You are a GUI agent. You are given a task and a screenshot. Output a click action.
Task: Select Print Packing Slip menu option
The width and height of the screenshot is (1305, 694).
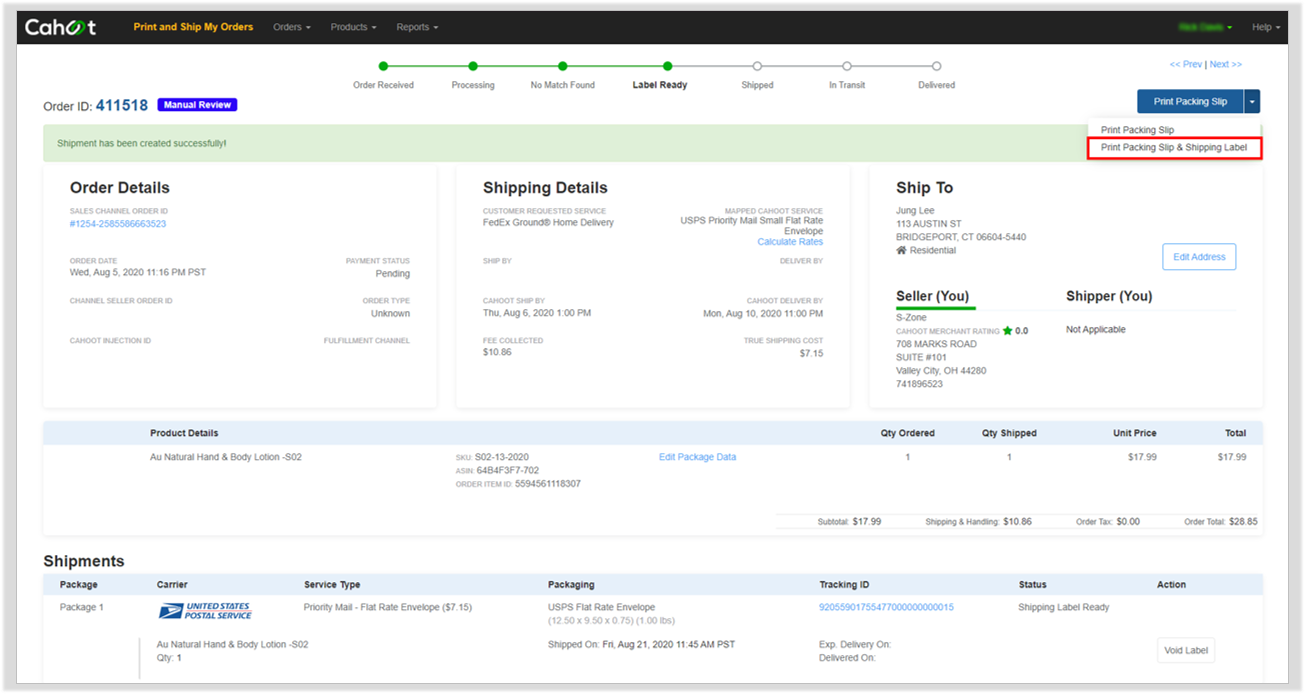[1137, 130]
